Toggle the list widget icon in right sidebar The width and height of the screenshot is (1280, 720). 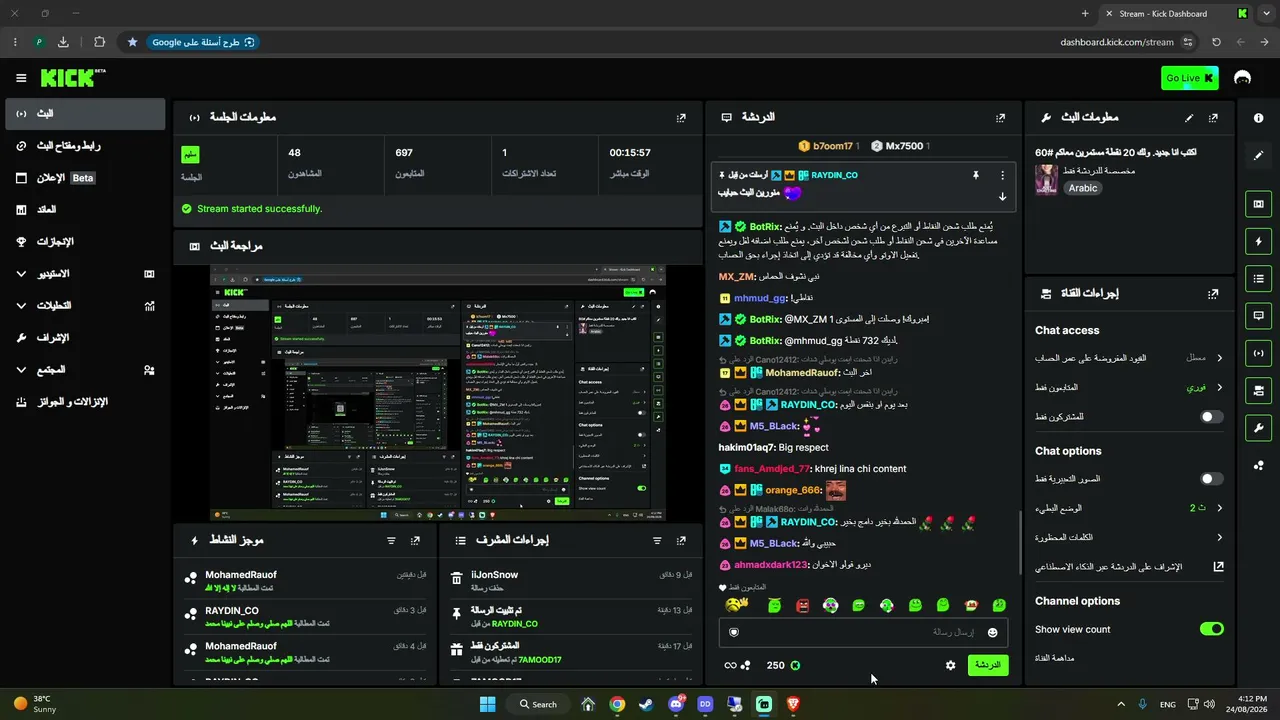[x=1258, y=278]
